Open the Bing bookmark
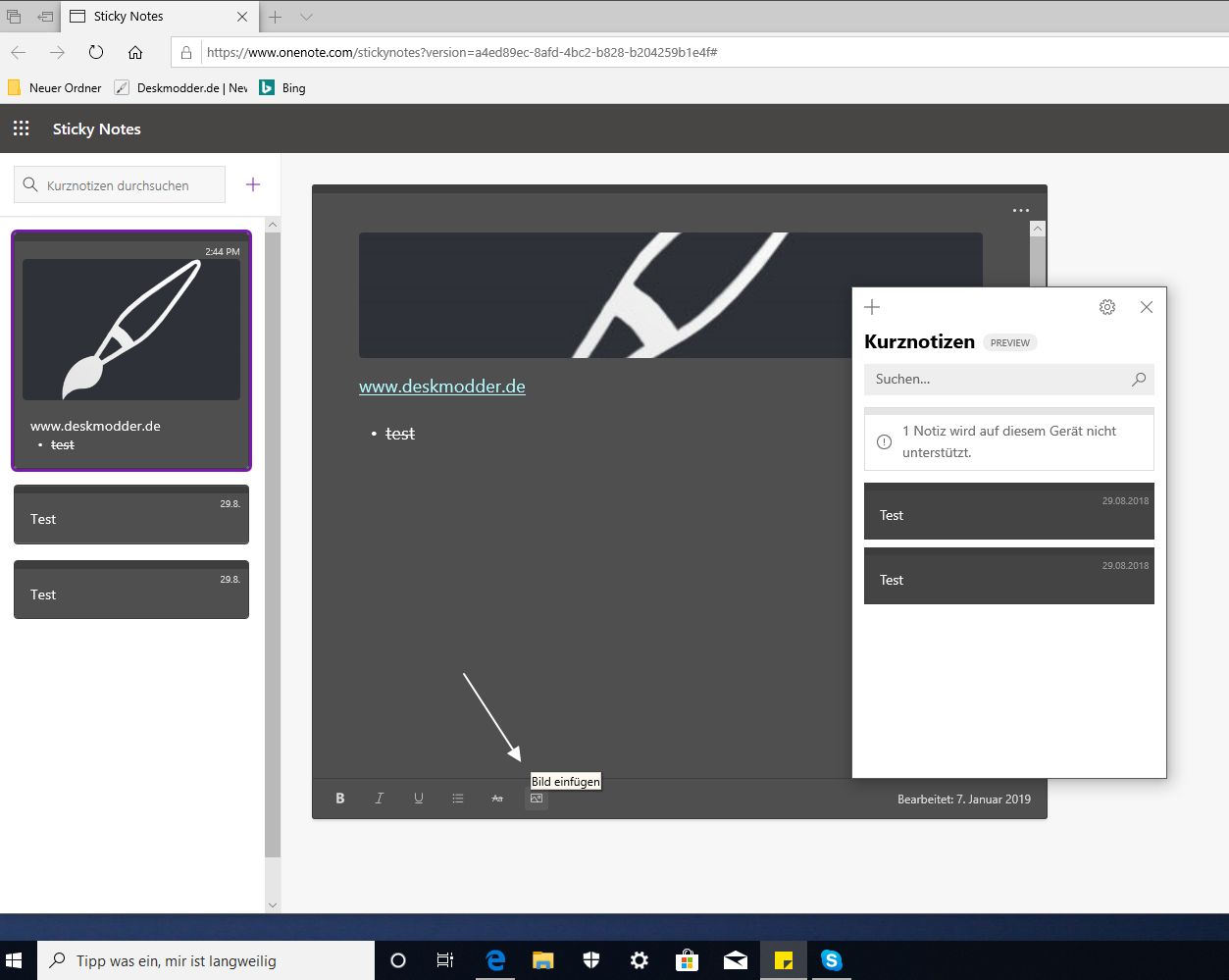The height and width of the screenshot is (980, 1229). click(x=282, y=88)
